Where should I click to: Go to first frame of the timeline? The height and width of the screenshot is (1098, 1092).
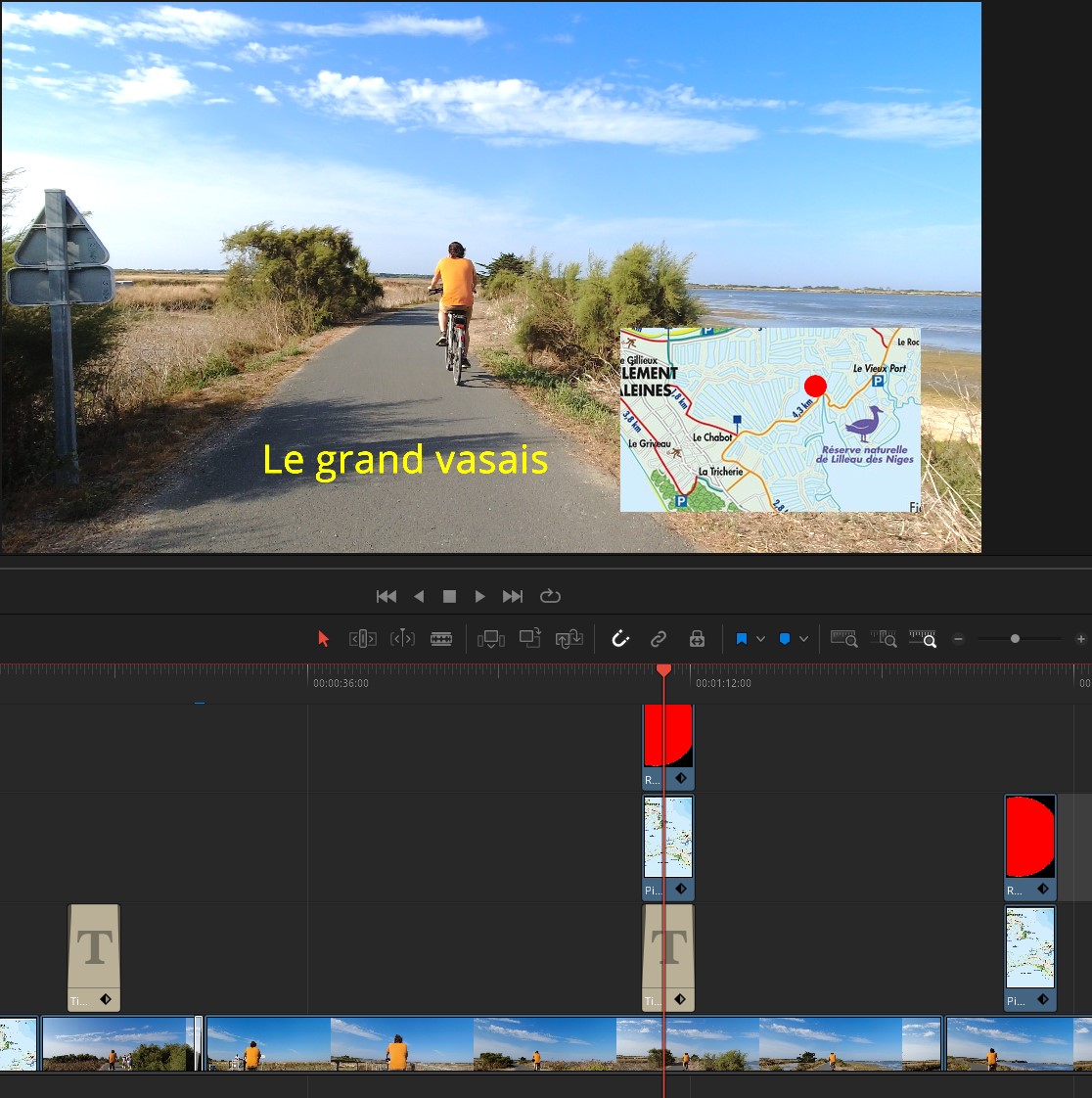click(x=387, y=596)
